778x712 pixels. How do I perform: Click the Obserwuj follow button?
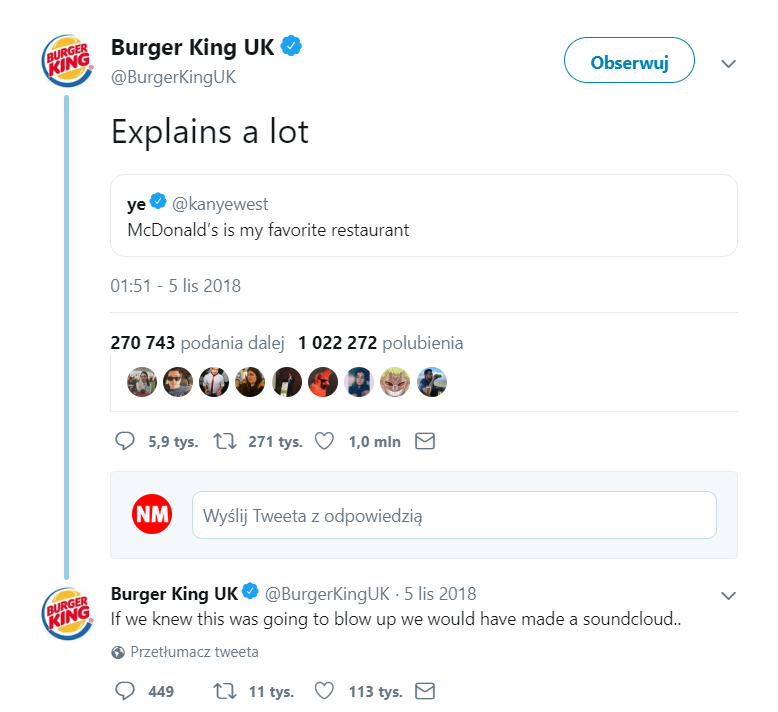629,62
